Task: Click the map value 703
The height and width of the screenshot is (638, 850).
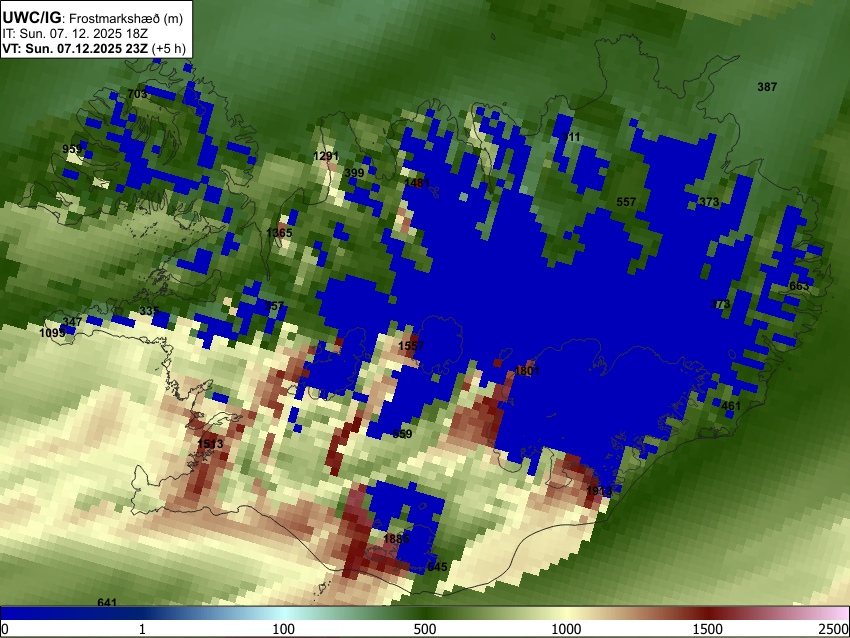Action: click(137, 94)
